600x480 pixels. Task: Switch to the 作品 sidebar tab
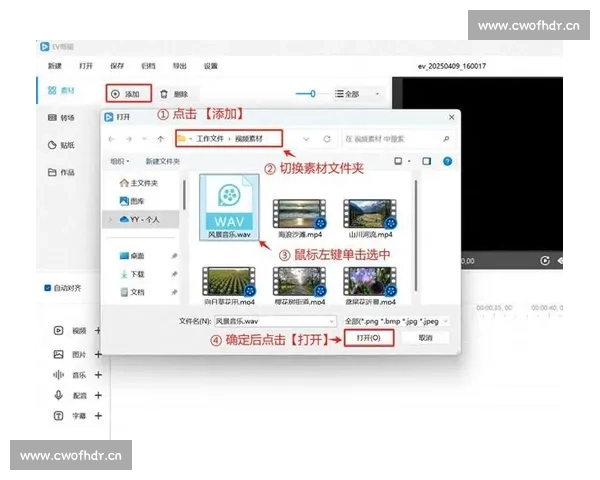[x=61, y=172]
